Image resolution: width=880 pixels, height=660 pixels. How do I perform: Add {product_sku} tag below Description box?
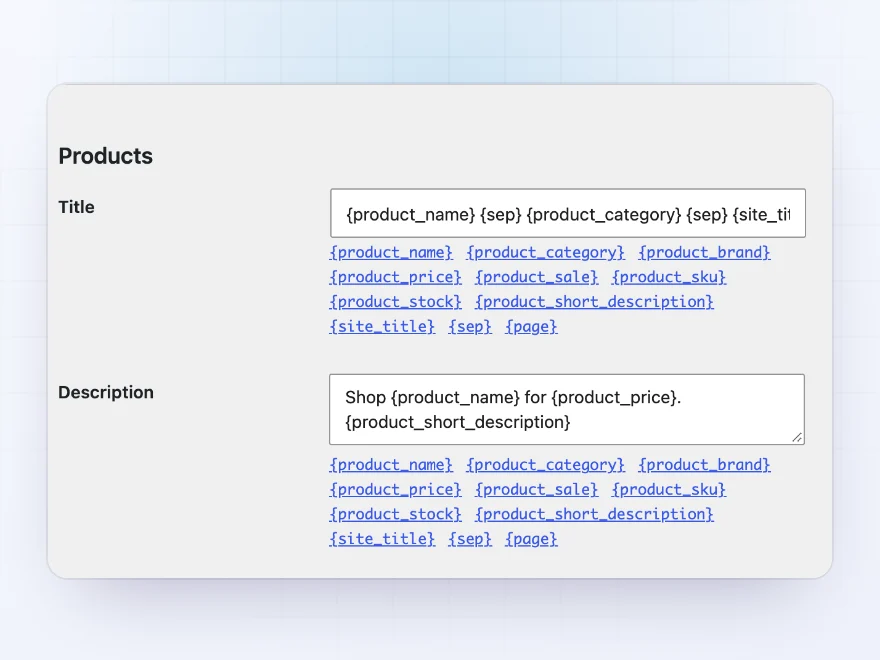(669, 490)
